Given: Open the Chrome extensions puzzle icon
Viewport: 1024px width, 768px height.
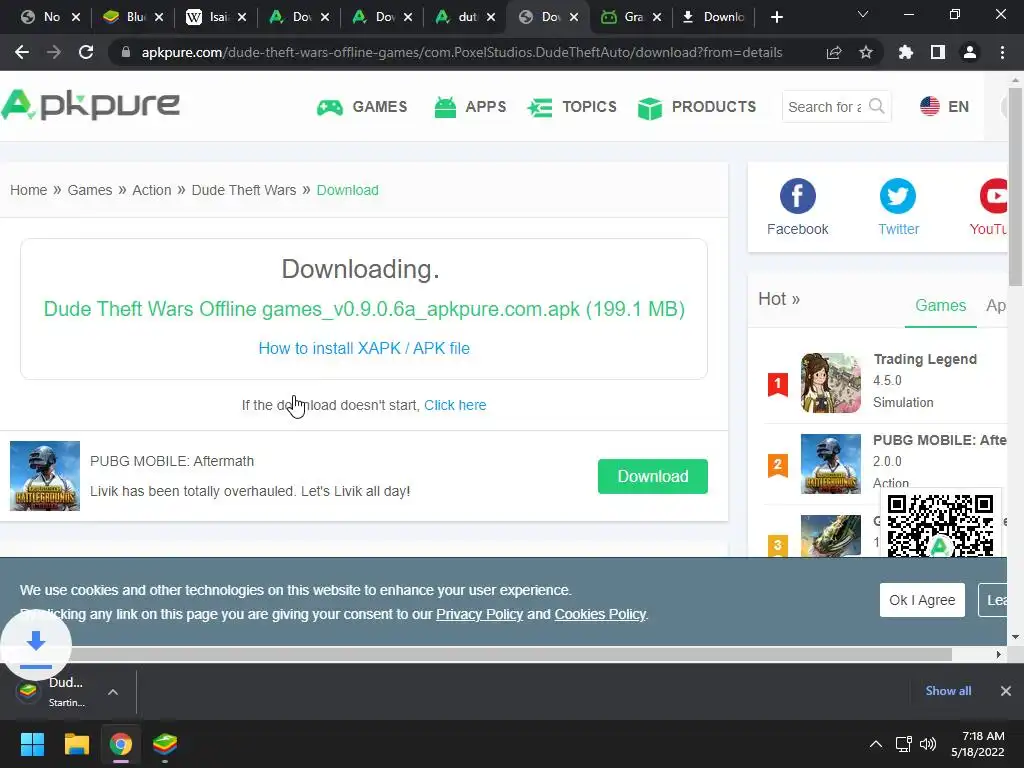Looking at the screenshot, I should (x=905, y=52).
